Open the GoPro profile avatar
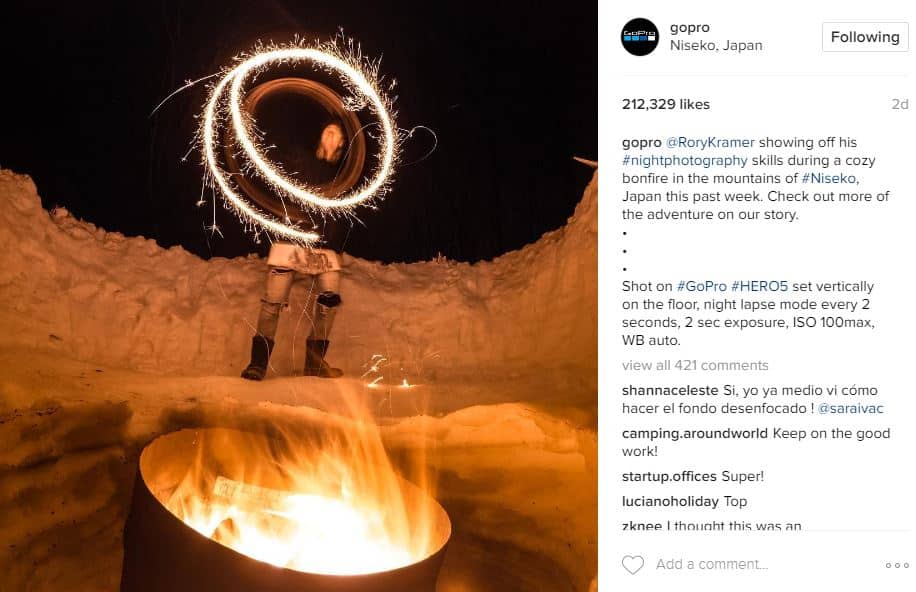 pos(640,37)
